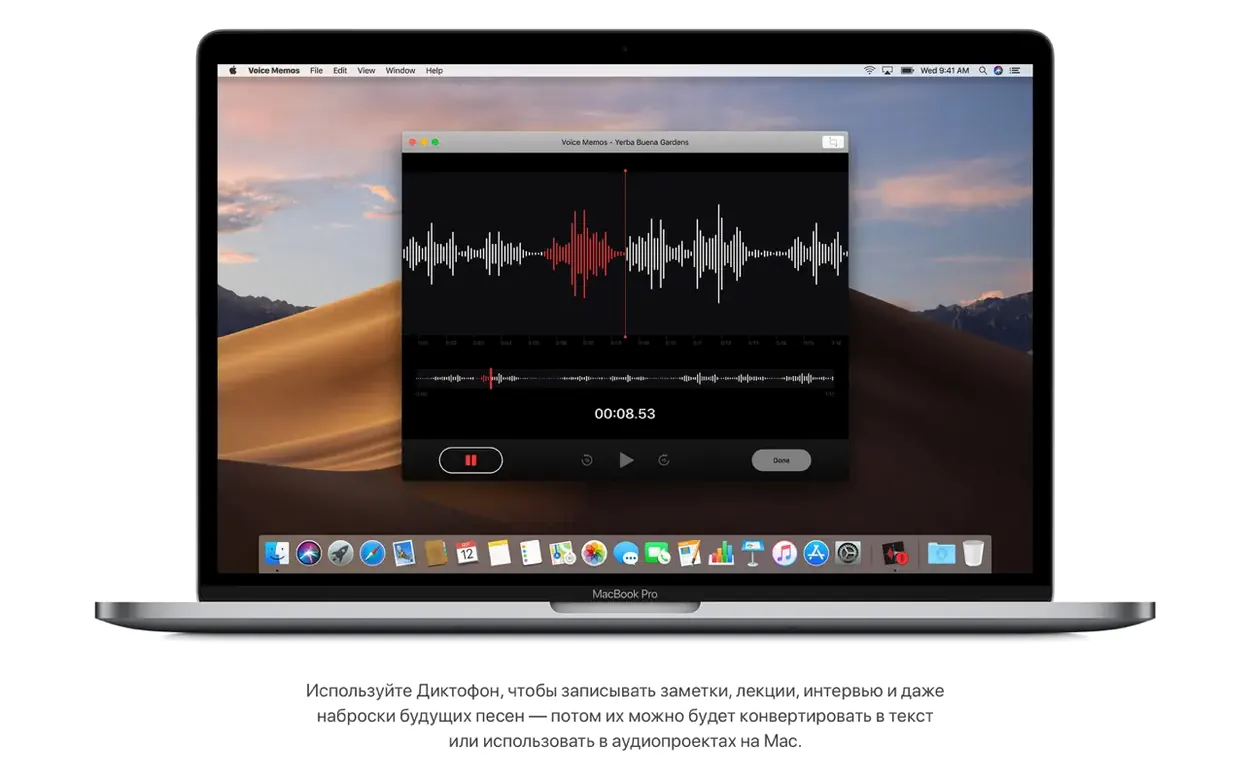The width and height of the screenshot is (1249, 778).
Task: Skip forward 15 seconds in Voice Memos
Action: pyautogui.click(x=664, y=460)
